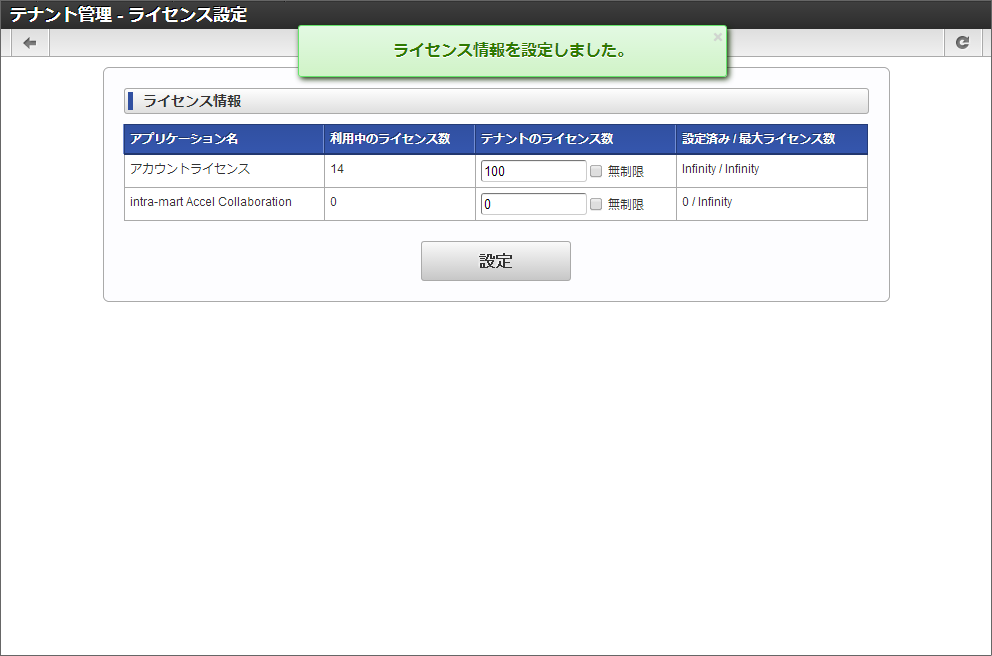This screenshot has width=992, height=656.
Task: Dismiss the green success notification
Action: tap(717, 36)
